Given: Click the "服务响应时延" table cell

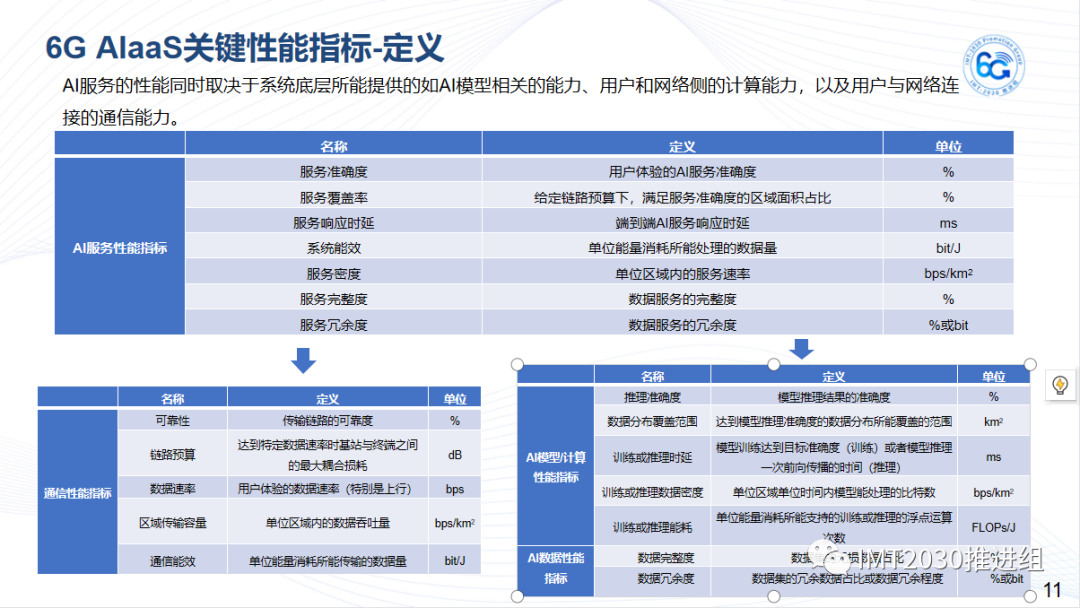Looking at the screenshot, I should [333, 222].
